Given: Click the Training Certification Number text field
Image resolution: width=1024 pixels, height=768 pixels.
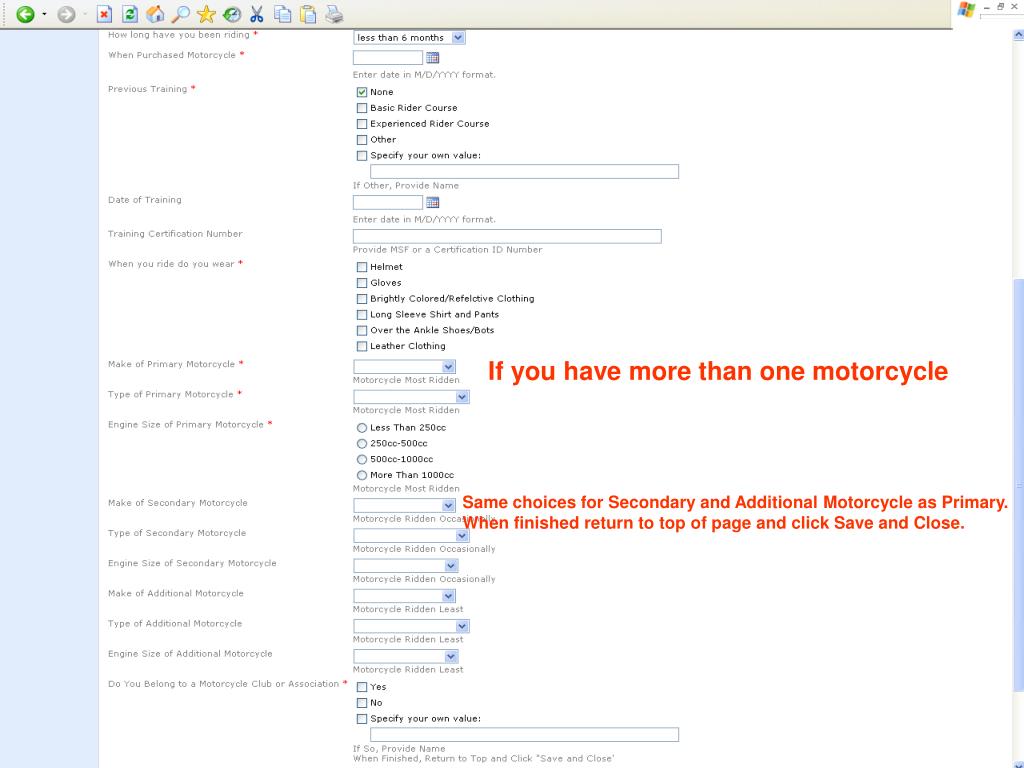Looking at the screenshot, I should point(507,236).
